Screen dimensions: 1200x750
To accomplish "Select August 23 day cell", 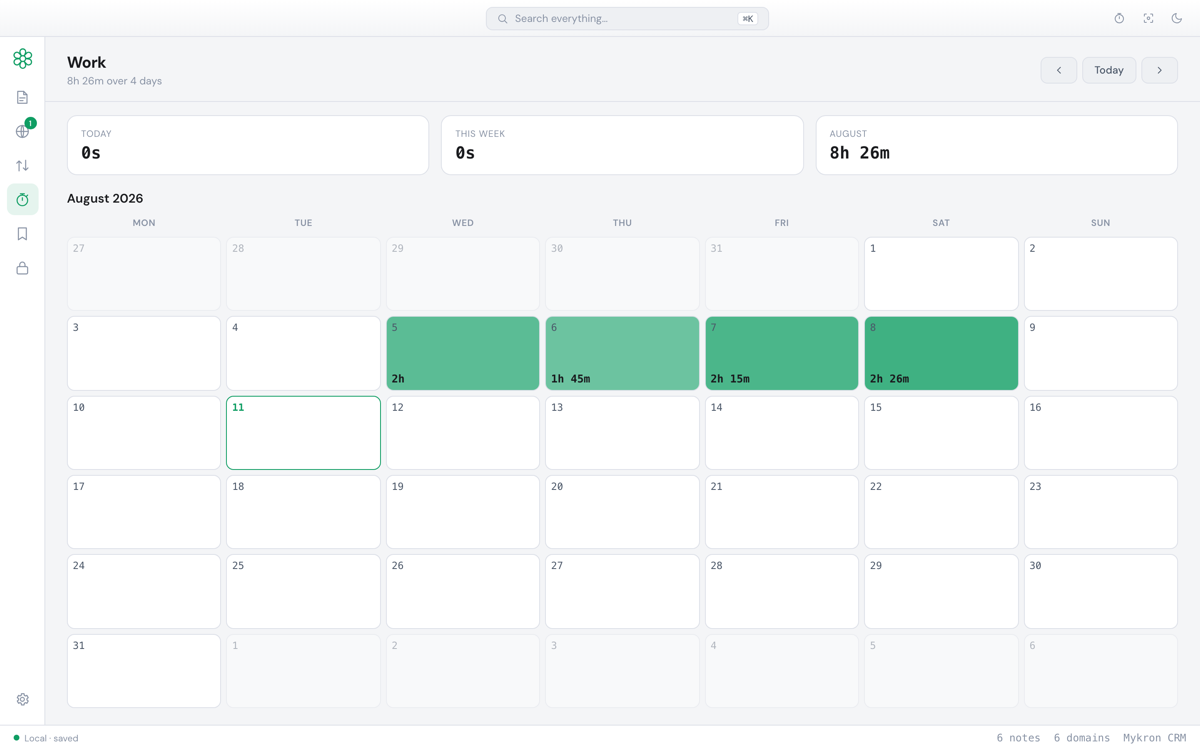I will click(1101, 512).
